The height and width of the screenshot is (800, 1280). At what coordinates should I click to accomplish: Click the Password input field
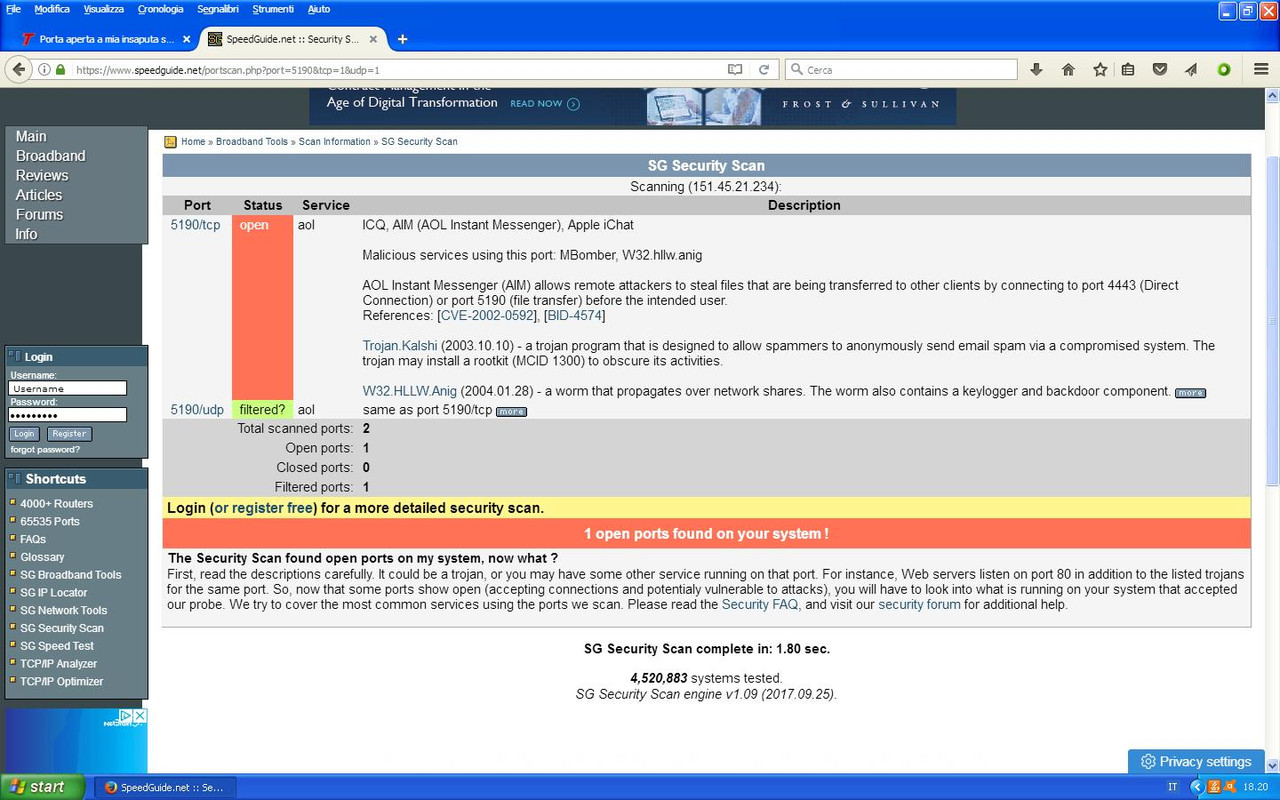click(x=67, y=415)
